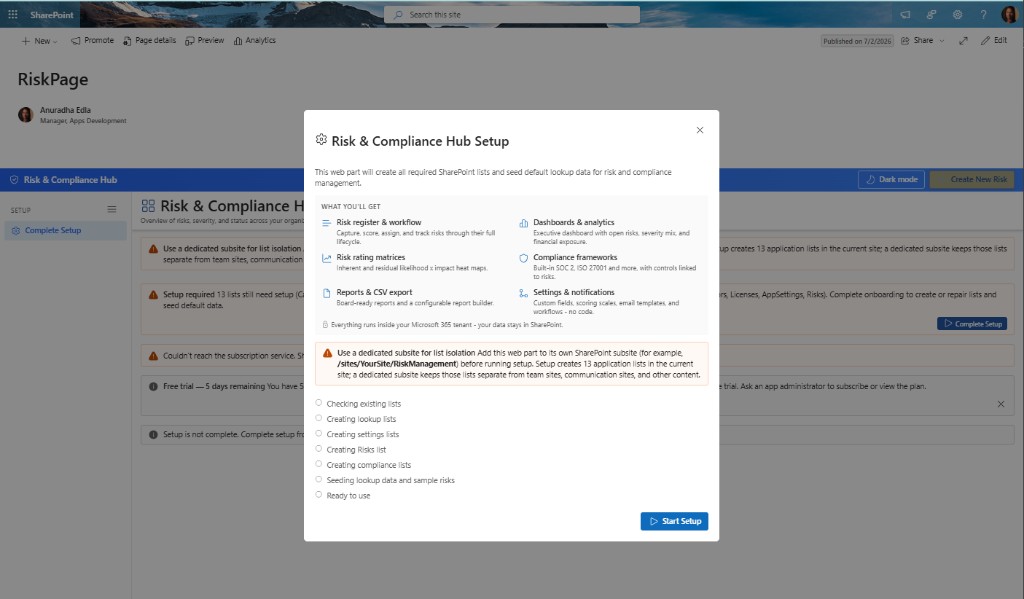Screen dimensions: 1024x599
Task: Select the Seeding lookup data step
Action: point(385,480)
